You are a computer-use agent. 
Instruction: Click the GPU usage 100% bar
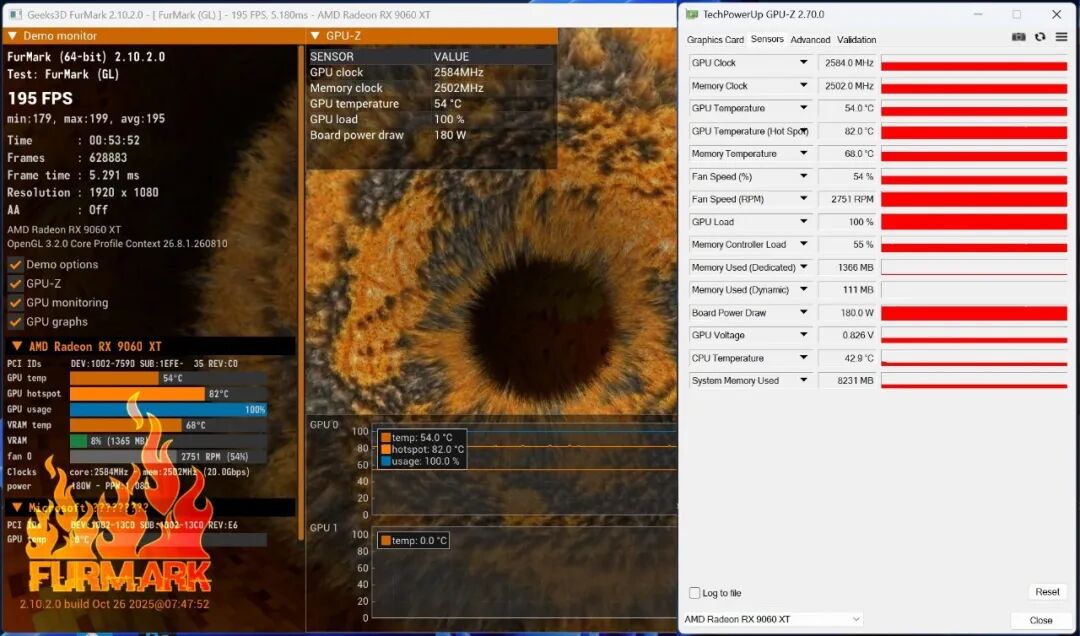click(x=169, y=409)
